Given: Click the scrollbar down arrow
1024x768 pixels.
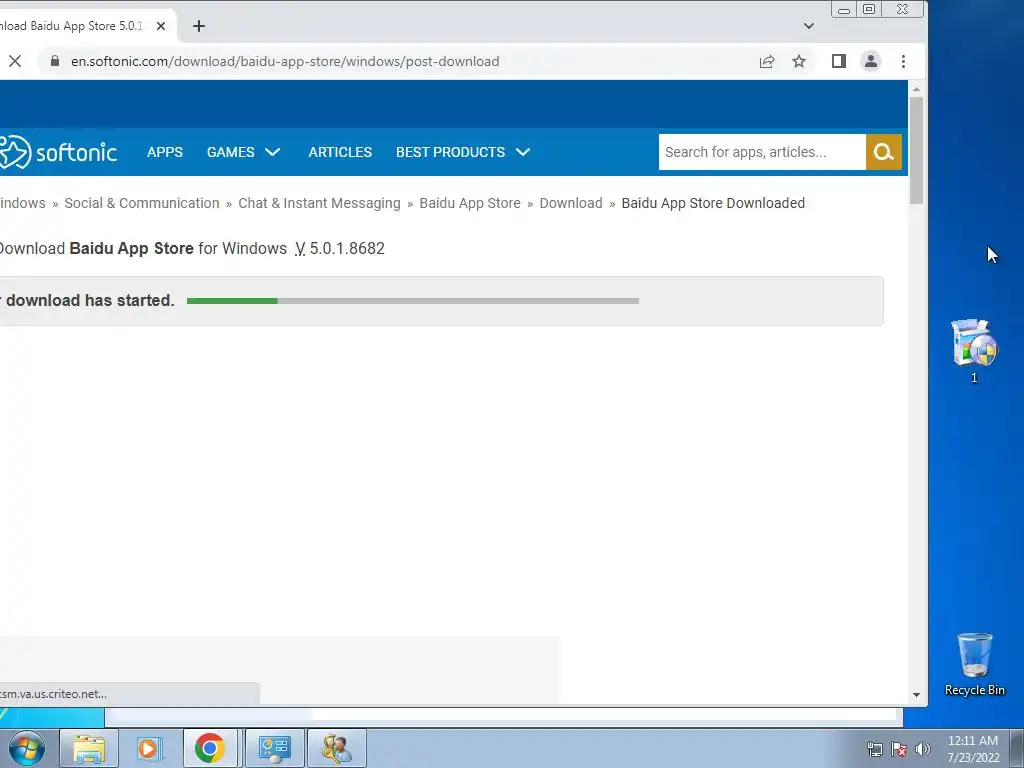Looking at the screenshot, I should 916,695.
